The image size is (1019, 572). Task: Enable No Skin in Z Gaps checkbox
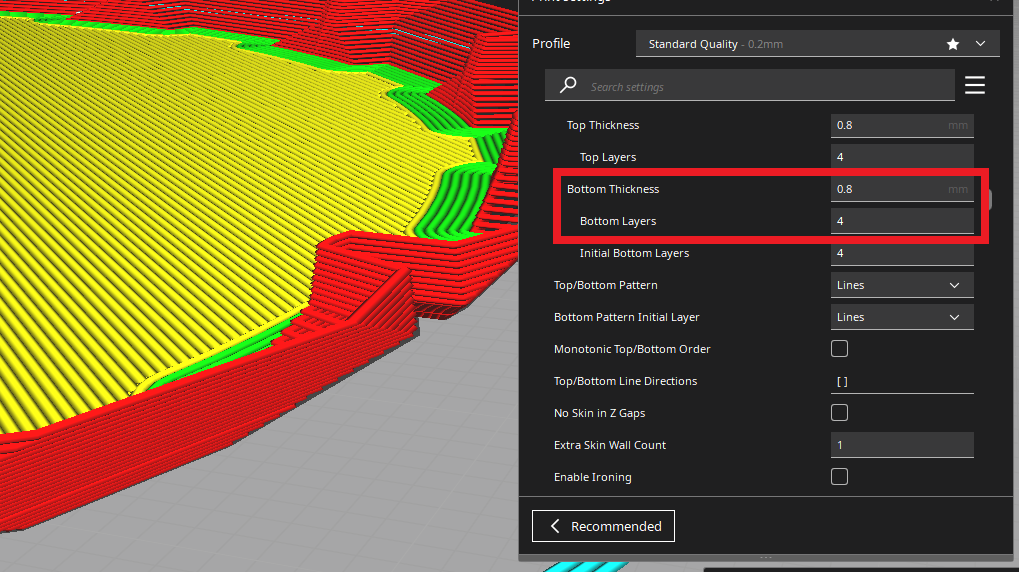[839, 413]
